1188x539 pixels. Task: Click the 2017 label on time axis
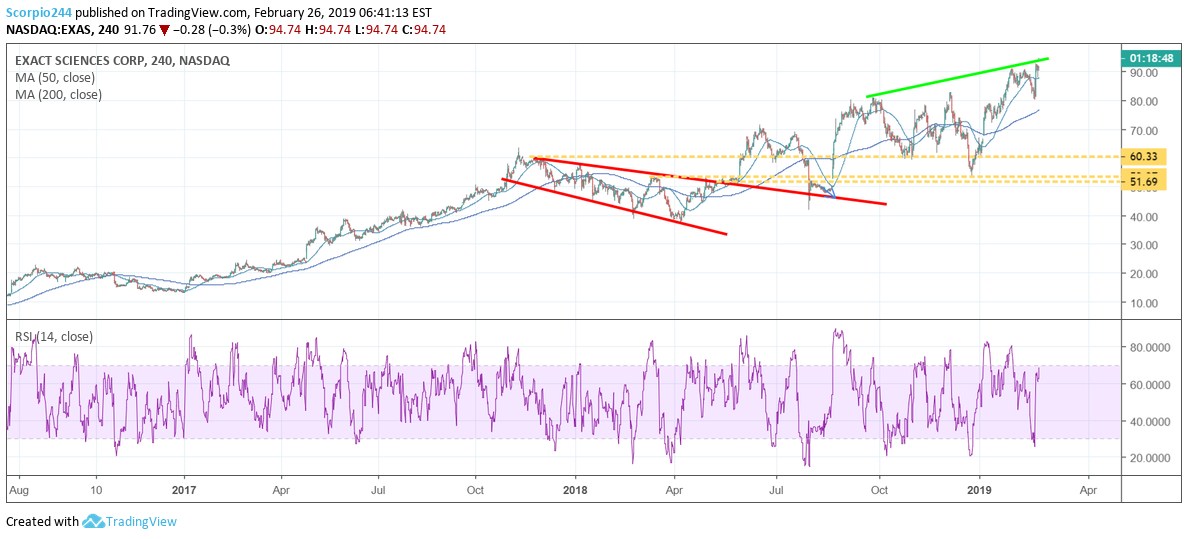coord(185,490)
